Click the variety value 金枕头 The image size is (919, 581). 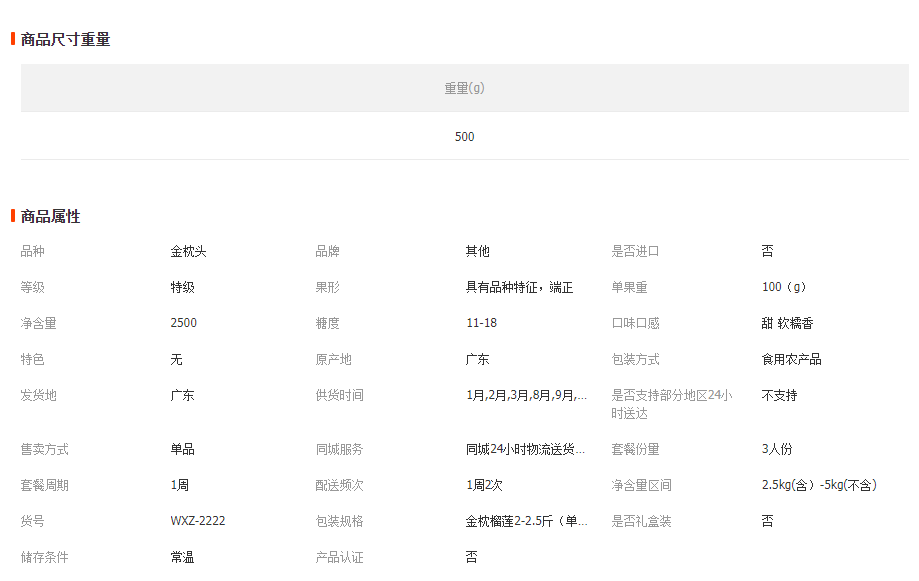point(188,251)
